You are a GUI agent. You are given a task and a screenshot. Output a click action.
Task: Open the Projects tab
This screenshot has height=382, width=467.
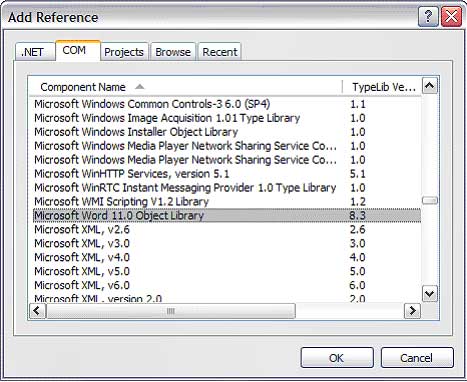(x=124, y=52)
